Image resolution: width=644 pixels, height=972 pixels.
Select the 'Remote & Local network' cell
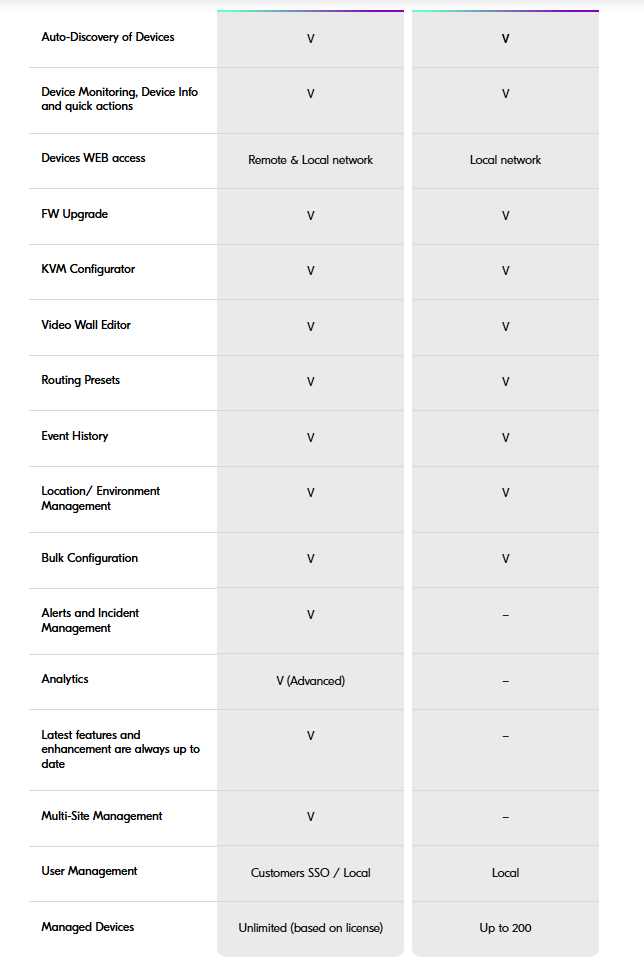(x=310, y=160)
